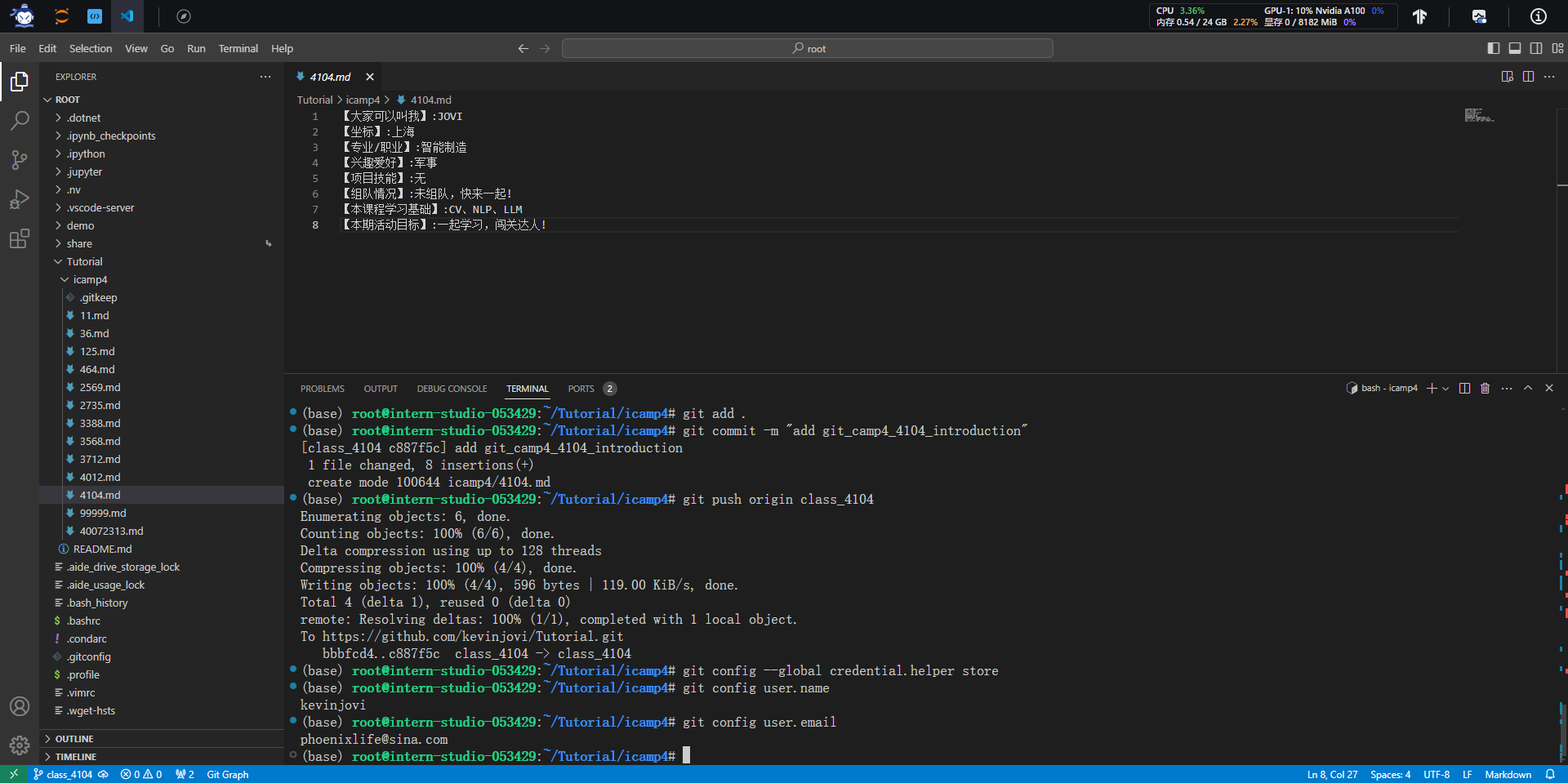Split the terminal panel
Screen dimensions: 1568x783
coord(1464,389)
